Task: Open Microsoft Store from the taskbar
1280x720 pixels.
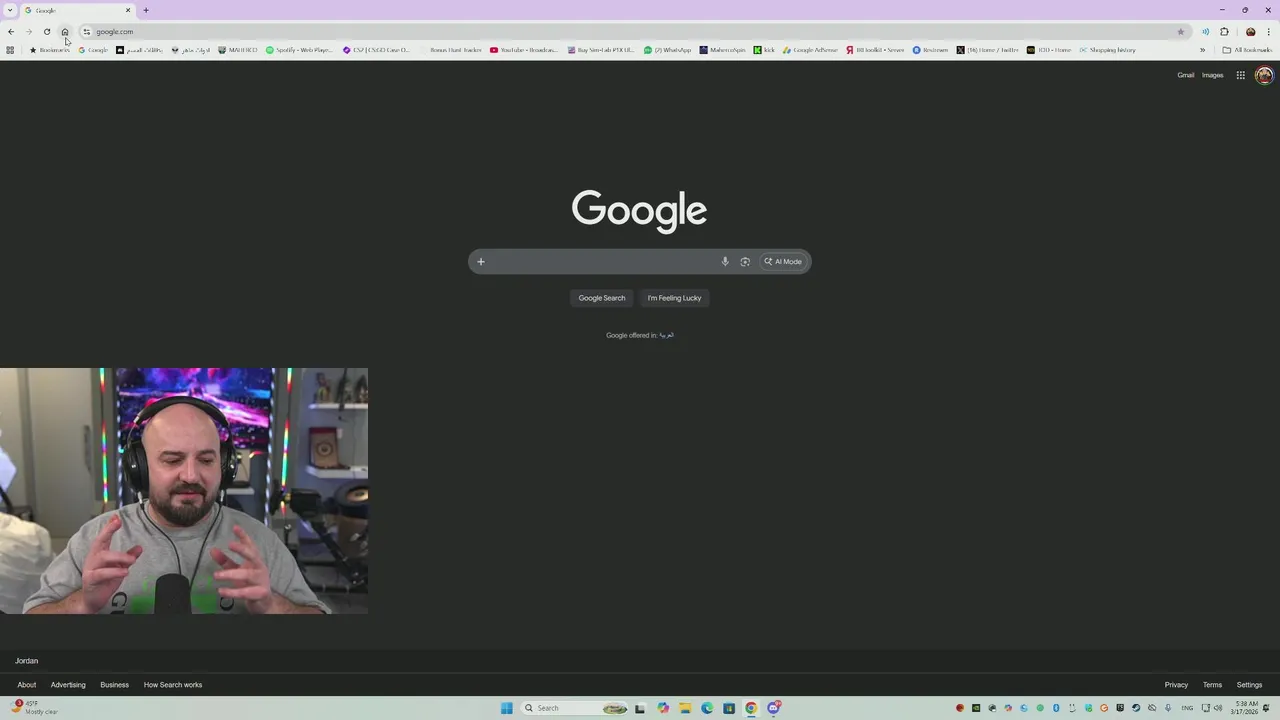Action: point(729,708)
